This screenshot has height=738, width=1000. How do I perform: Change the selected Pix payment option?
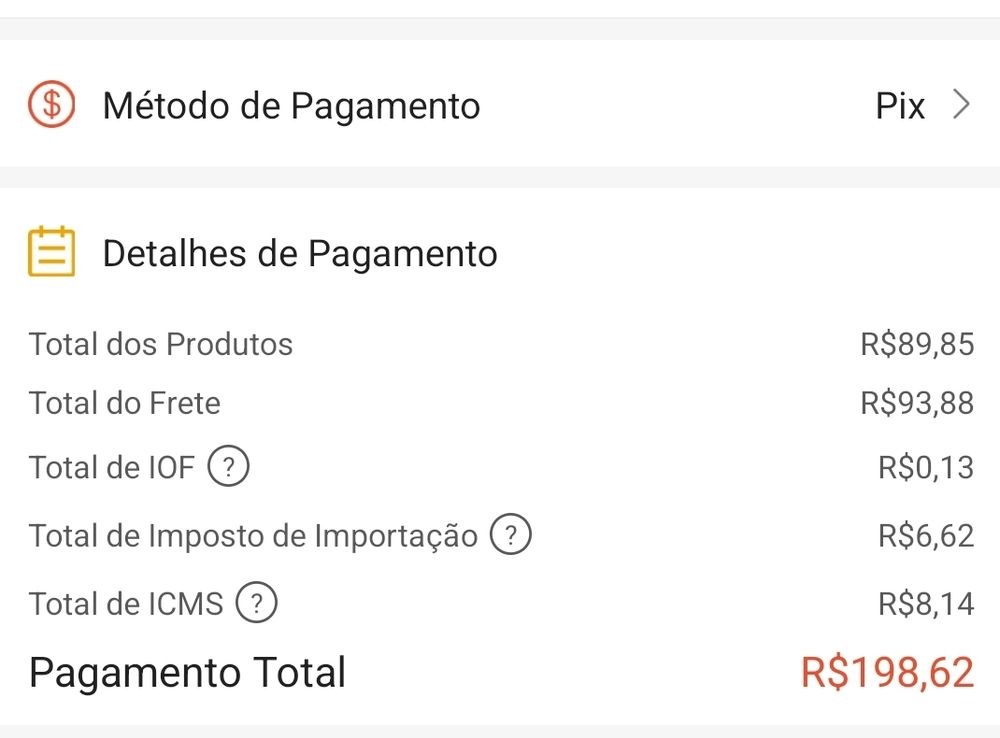tap(900, 105)
